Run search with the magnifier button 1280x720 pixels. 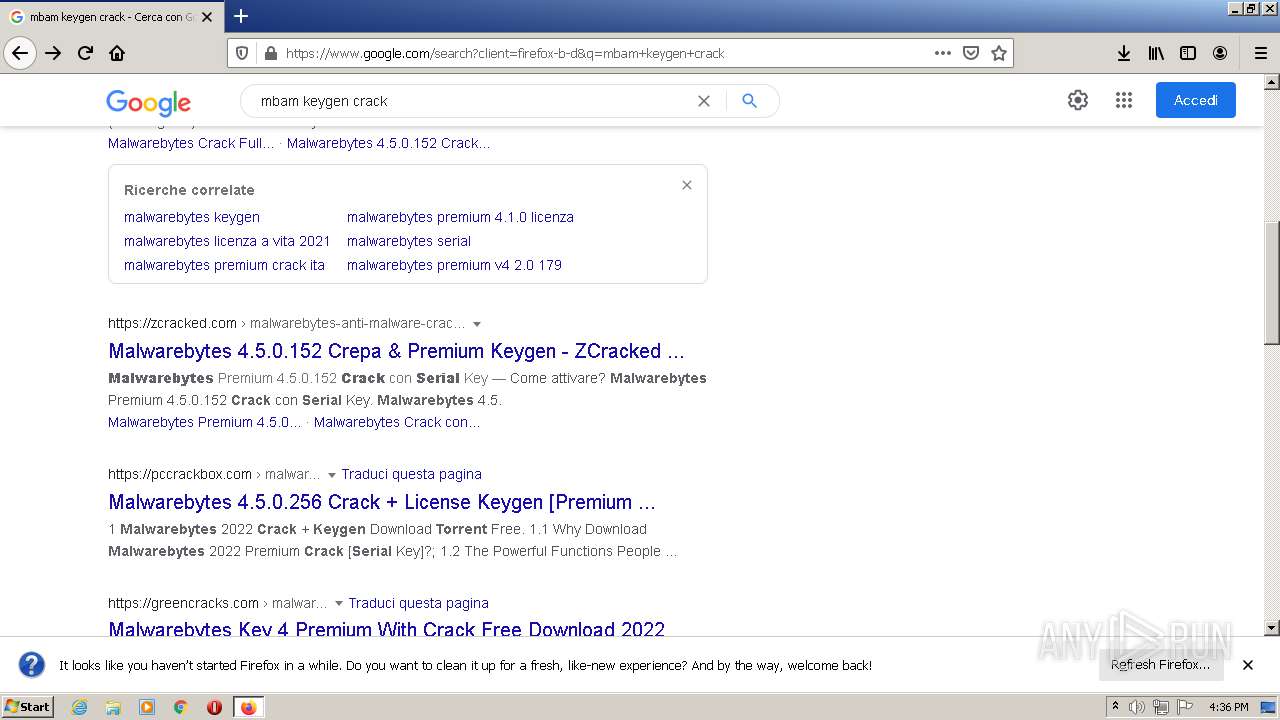pos(750,101)
